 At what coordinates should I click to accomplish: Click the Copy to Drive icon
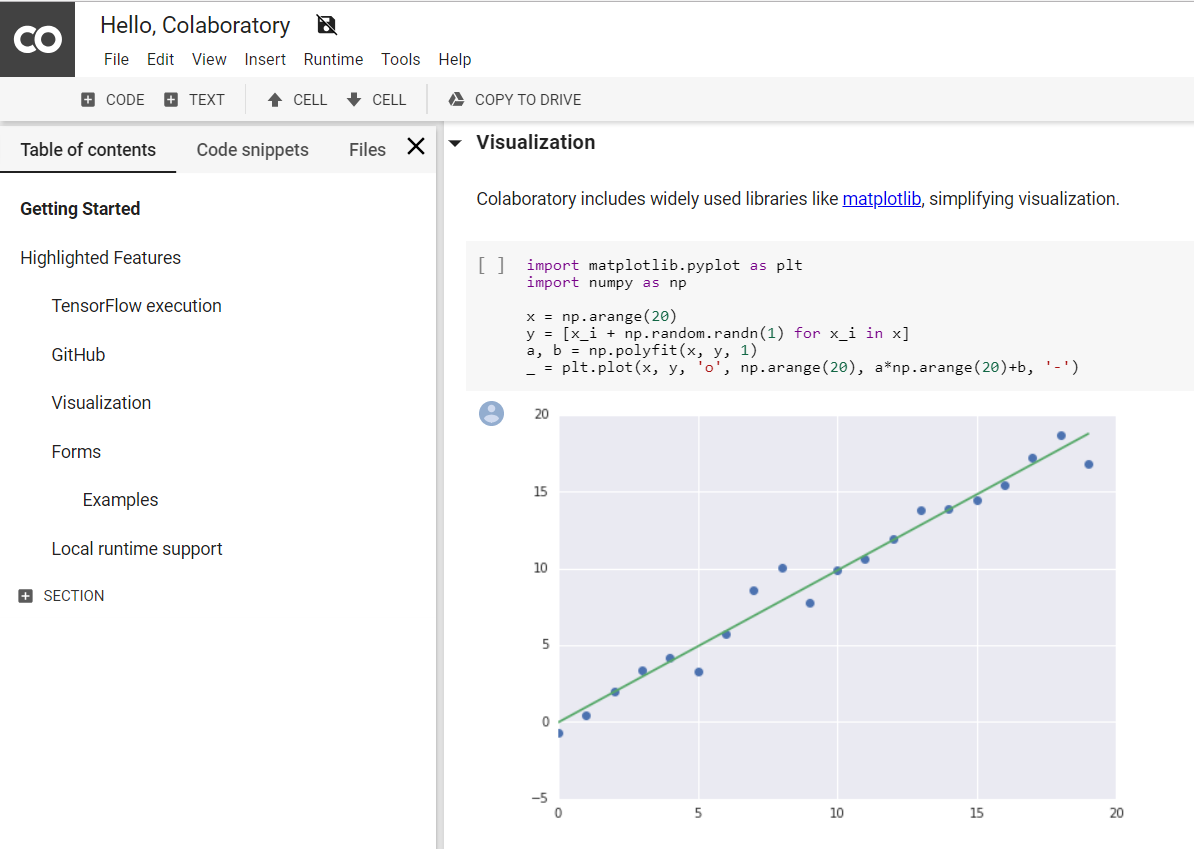point(456,100)
